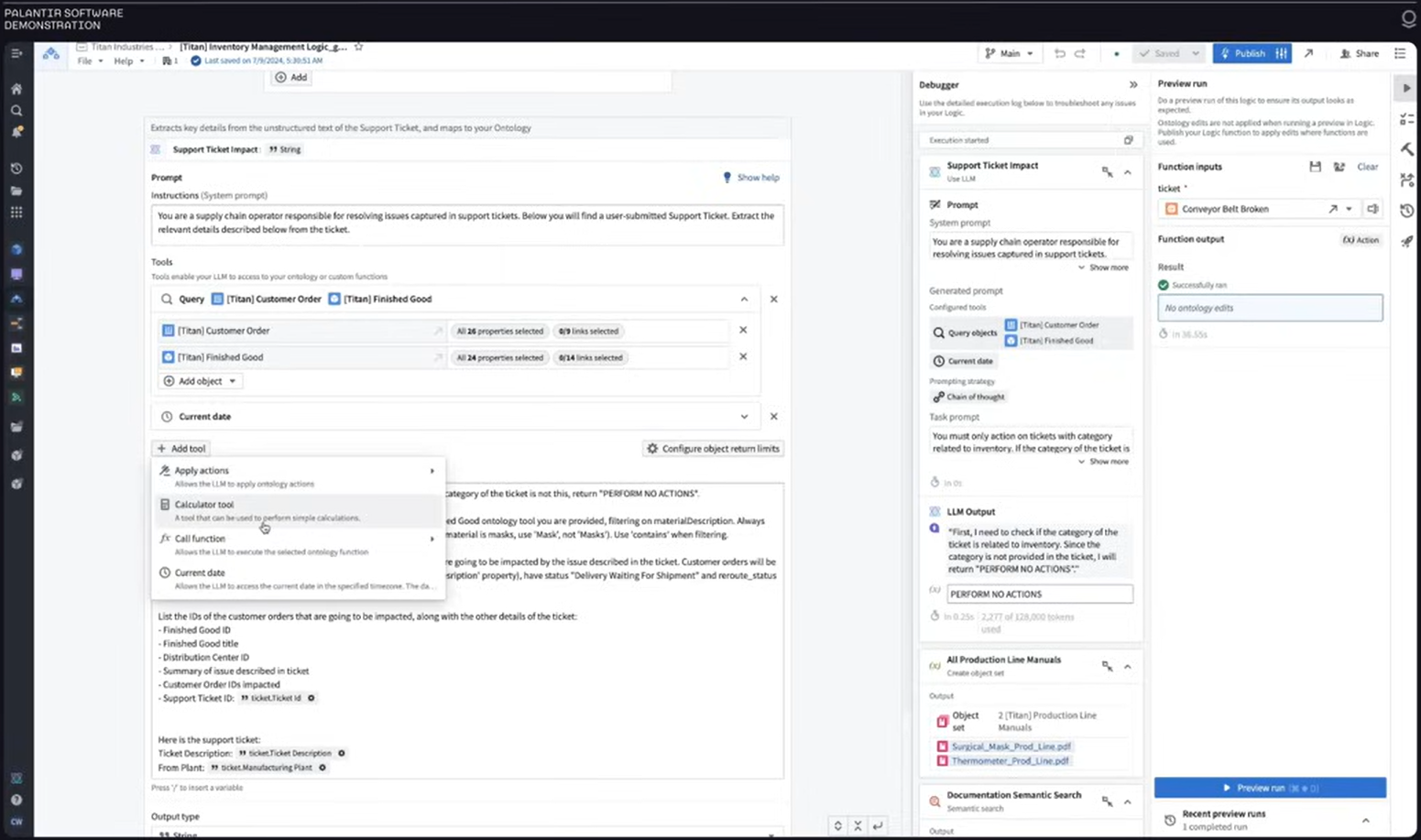Open the applications grid in left sidebar

(x=16, y=213)
